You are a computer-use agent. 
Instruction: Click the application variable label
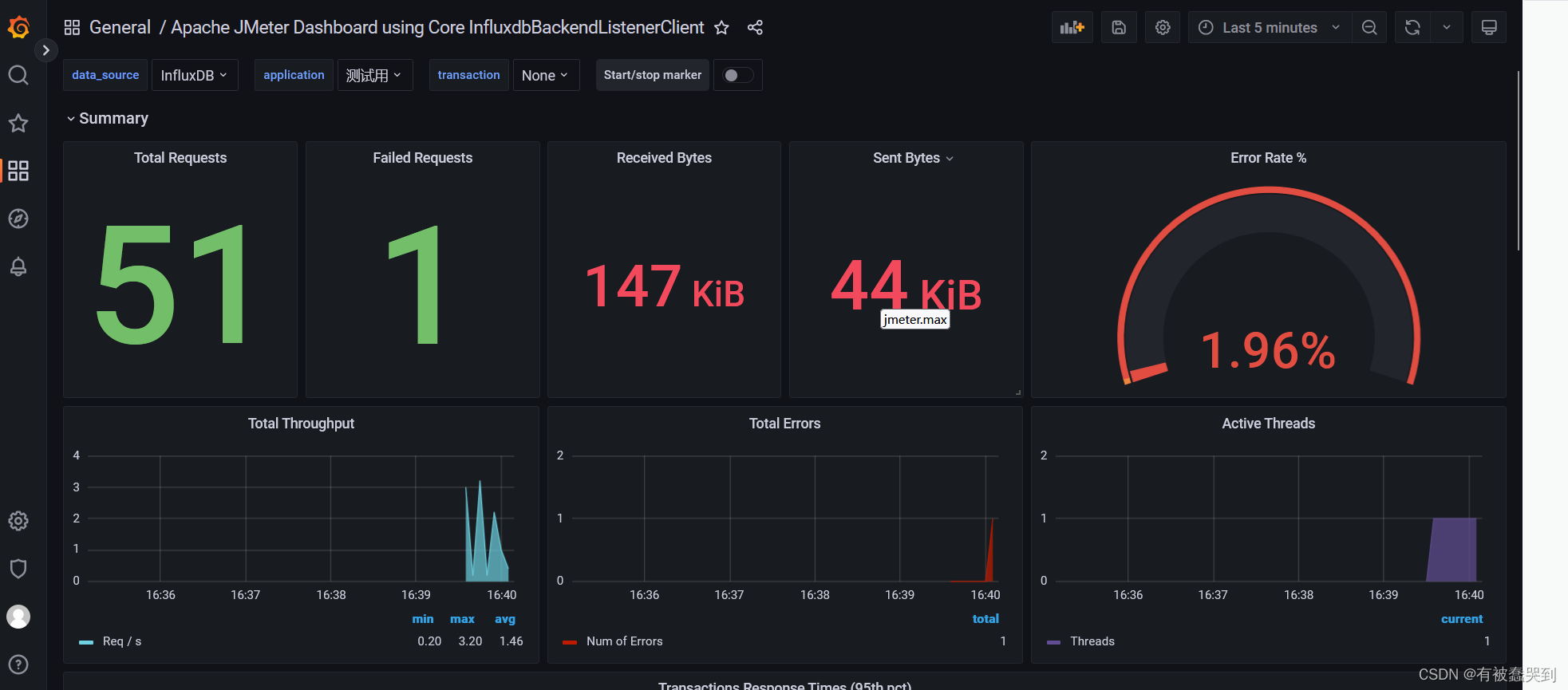(294, 75)
